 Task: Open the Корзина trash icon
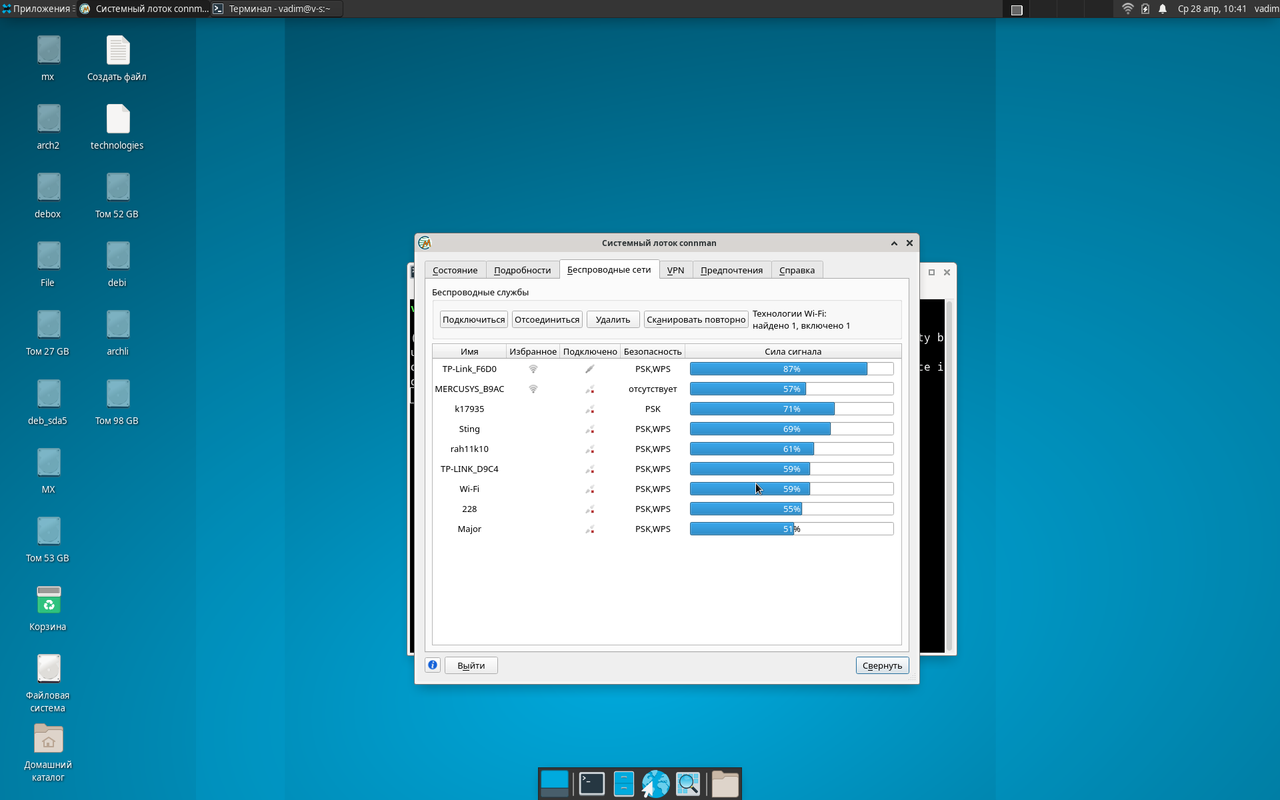[x=48, y=600]
